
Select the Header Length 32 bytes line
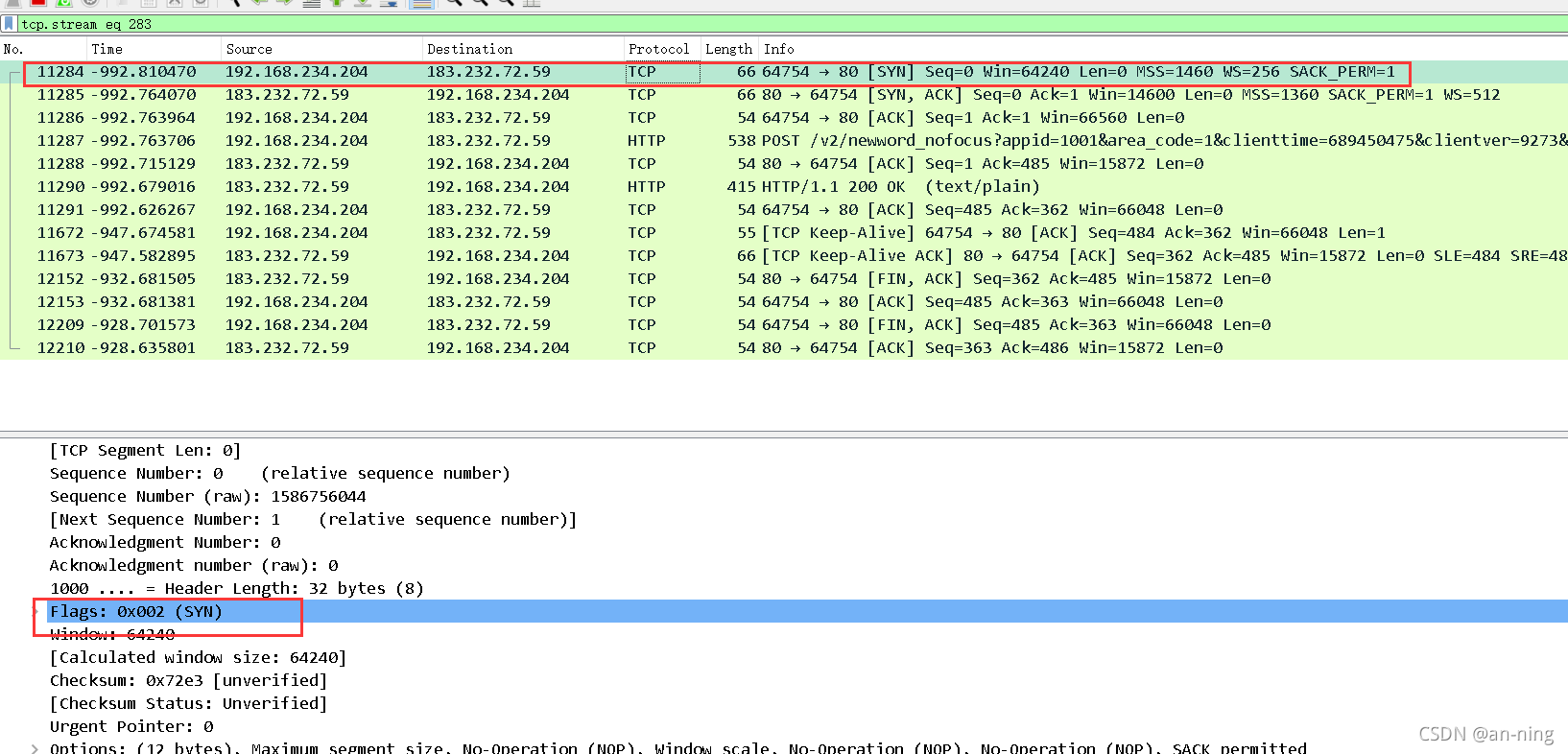(236, 588)
